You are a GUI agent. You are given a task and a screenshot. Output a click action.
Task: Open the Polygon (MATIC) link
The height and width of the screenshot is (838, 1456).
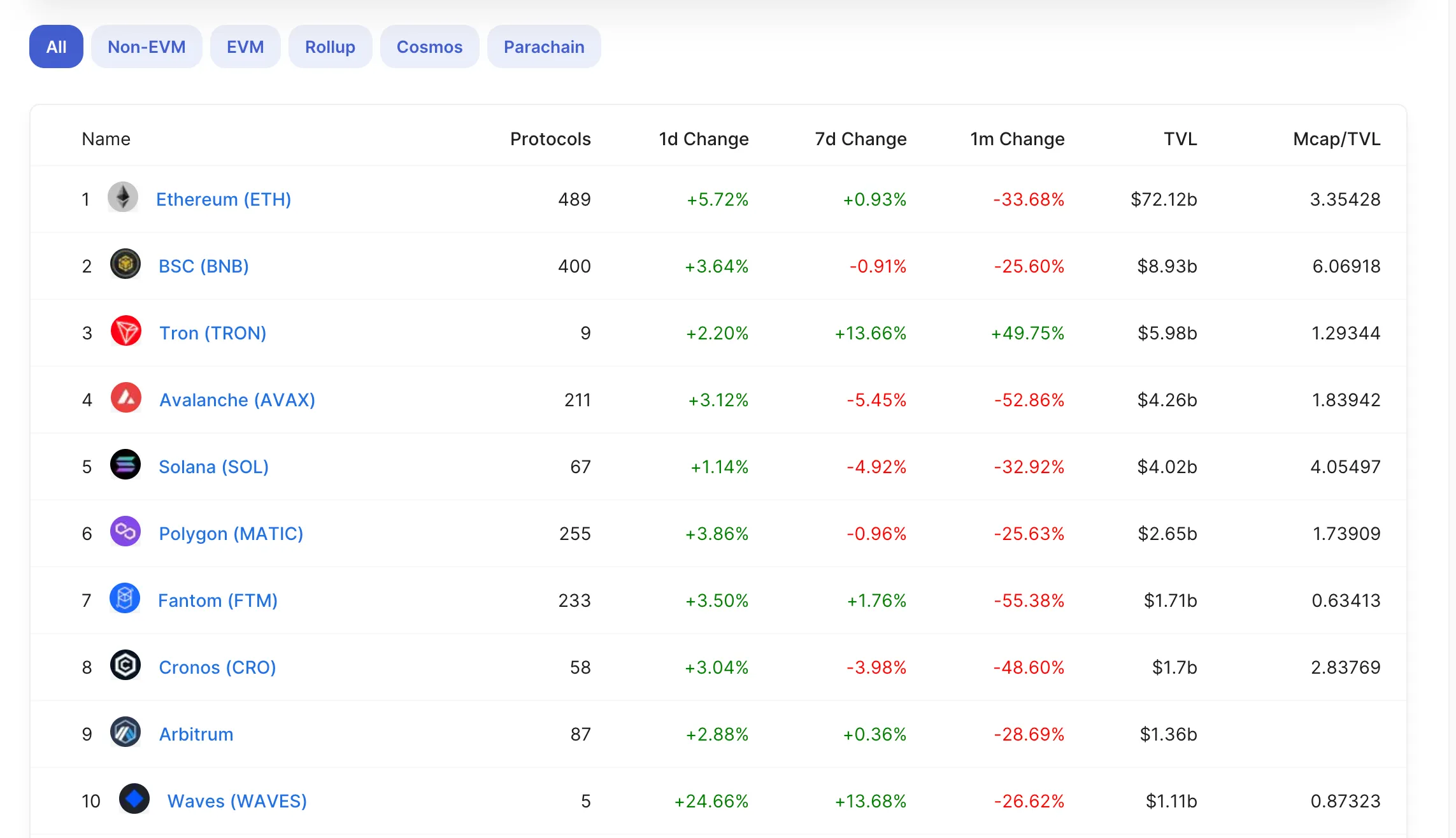(231, 534)
